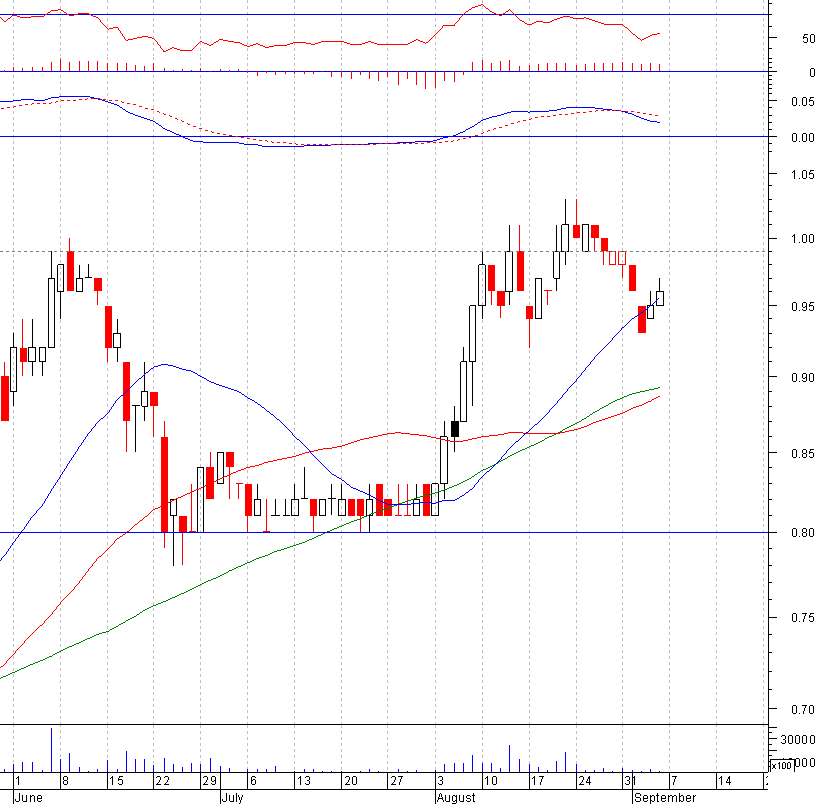Select the "15" date label in June
Screen dimensions: 819x804
click(x=116, y=781)
